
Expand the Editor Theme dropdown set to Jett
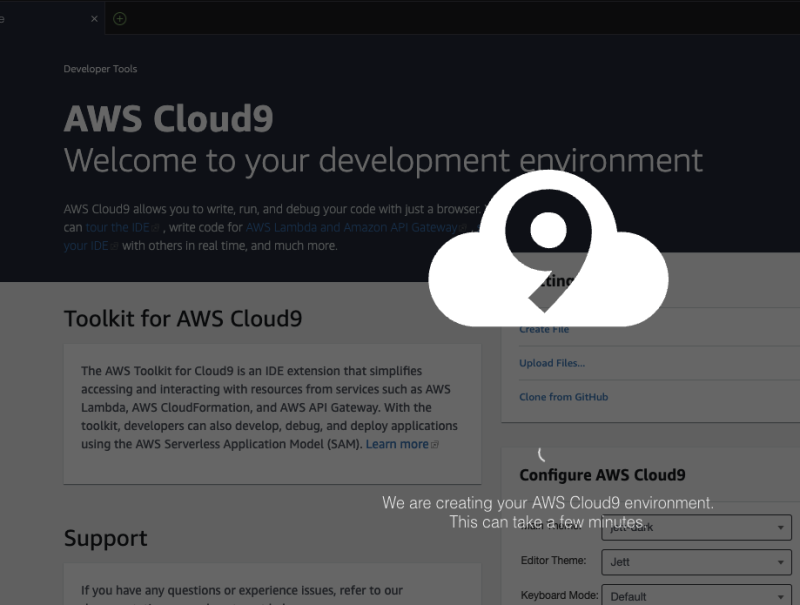click(696, 562)
